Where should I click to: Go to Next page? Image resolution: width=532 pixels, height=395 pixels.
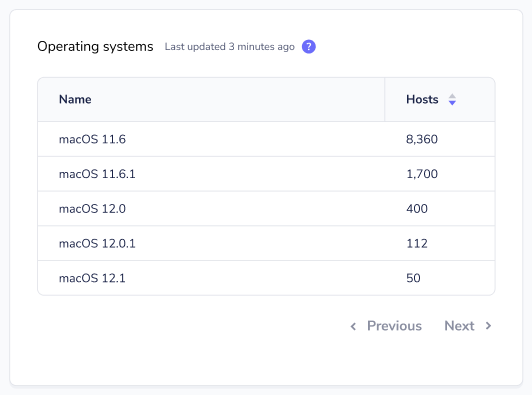point(468,326)
